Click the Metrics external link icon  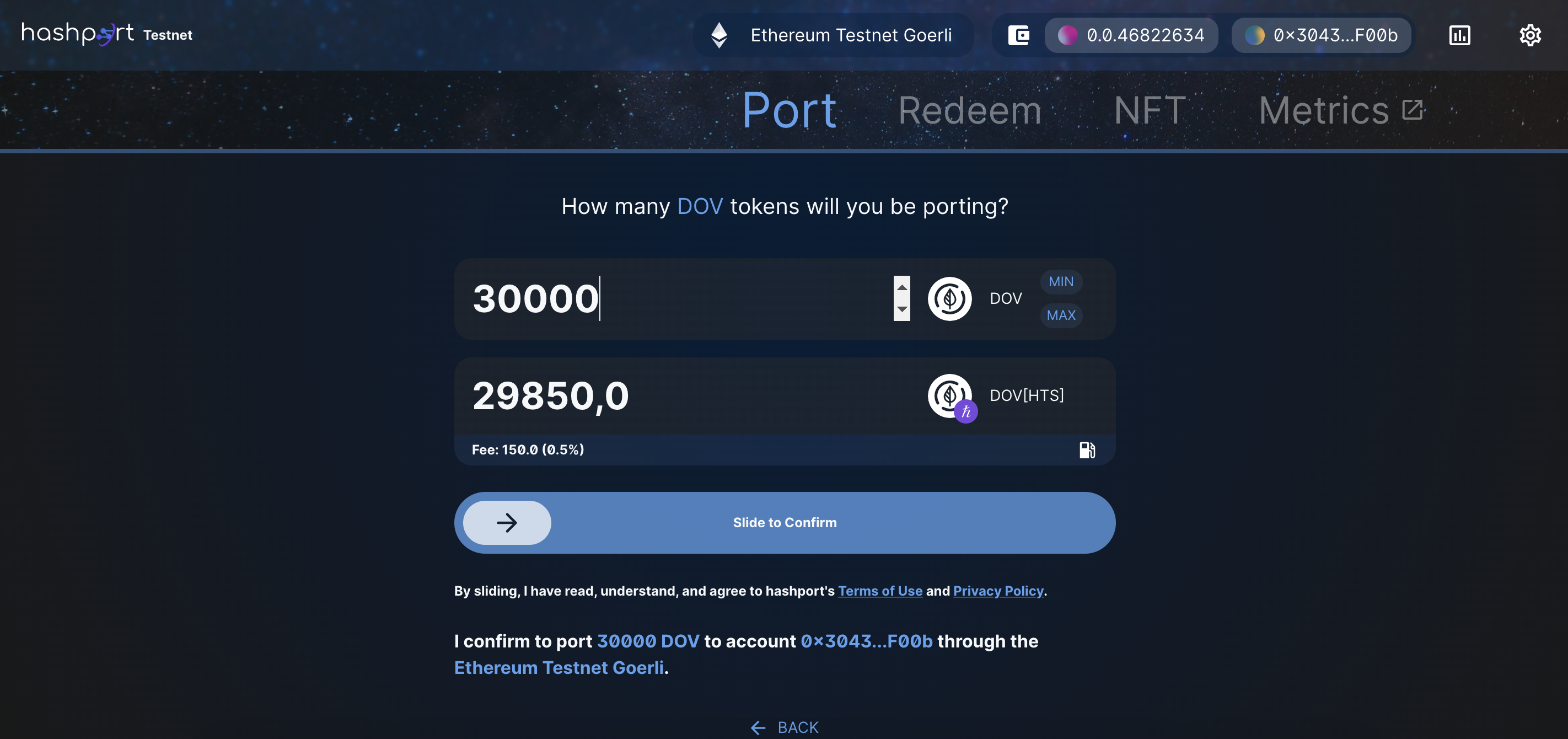(1412, 110)
